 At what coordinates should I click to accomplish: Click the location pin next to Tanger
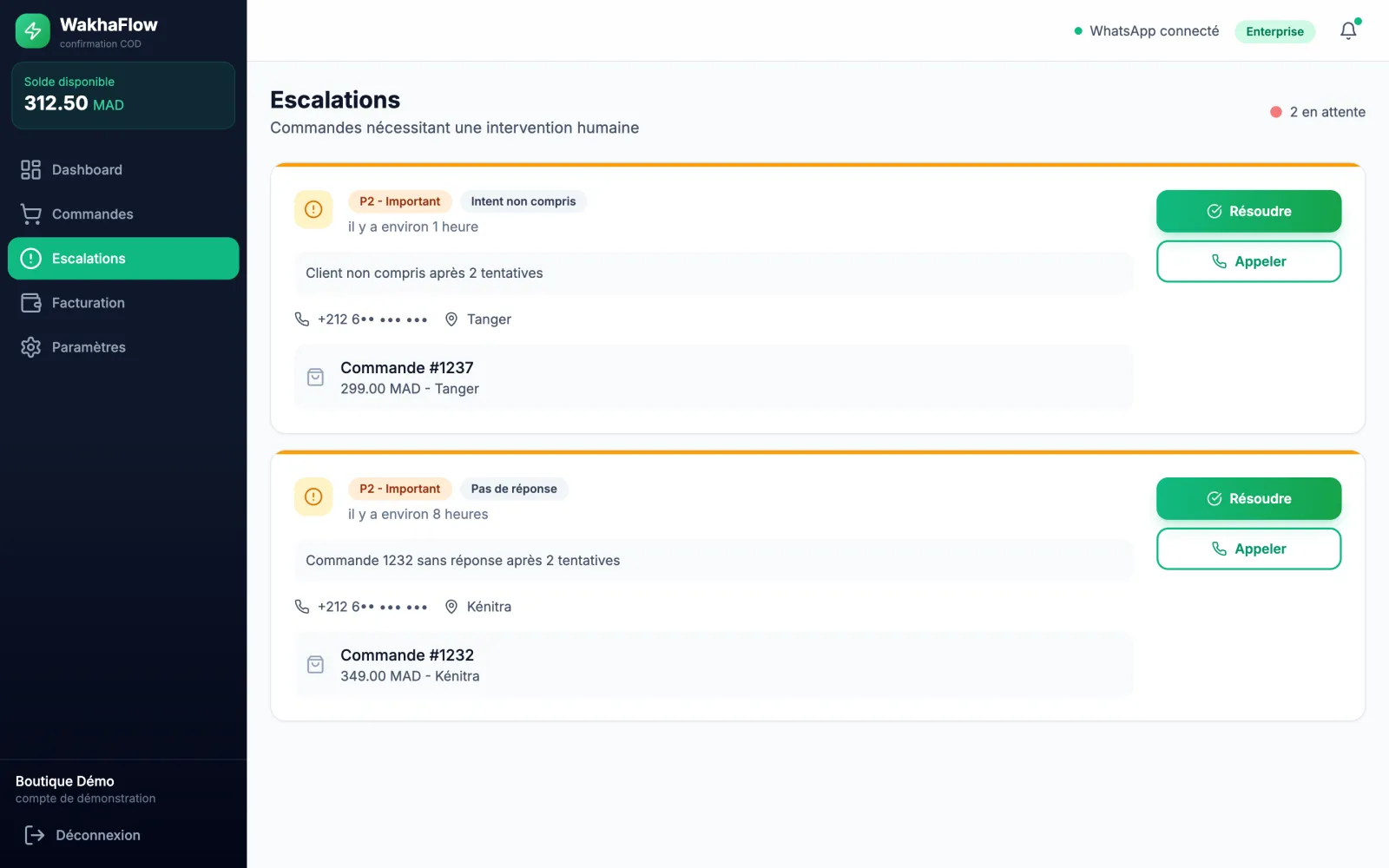451,319
